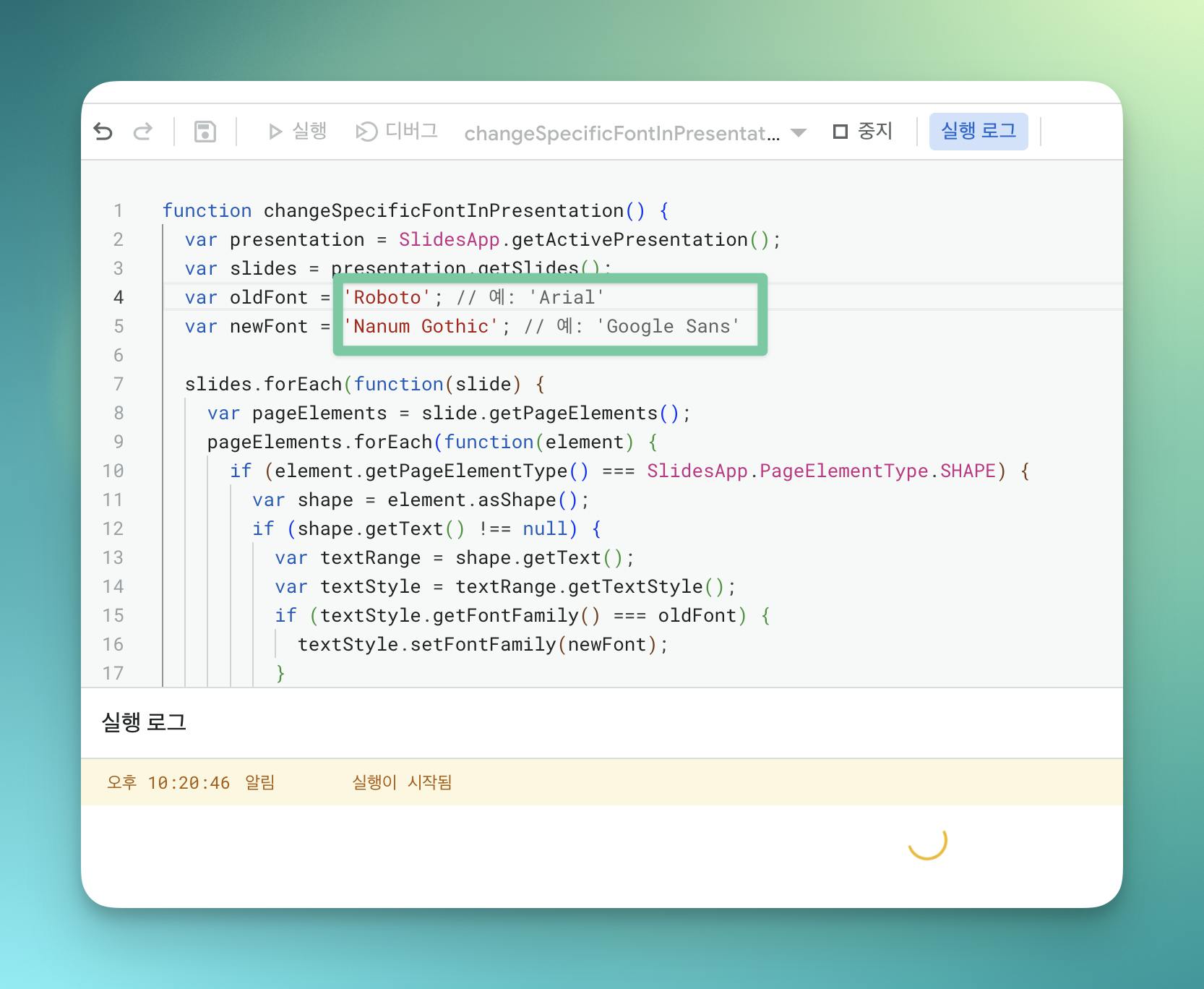
Task: Click the 오후 10:20:46 log timestamp
Action: coord(168,782)
